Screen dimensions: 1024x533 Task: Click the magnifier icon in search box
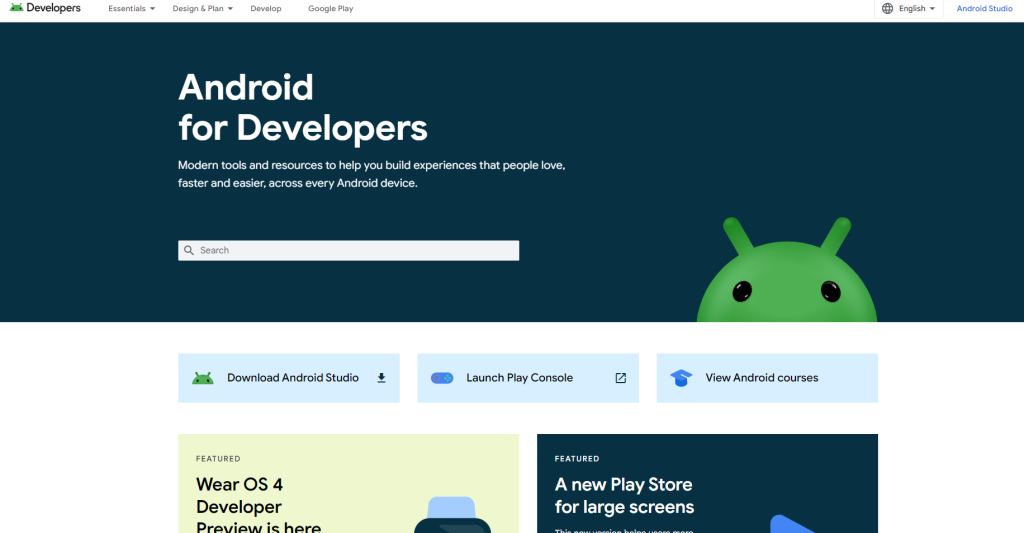[189, 250]
